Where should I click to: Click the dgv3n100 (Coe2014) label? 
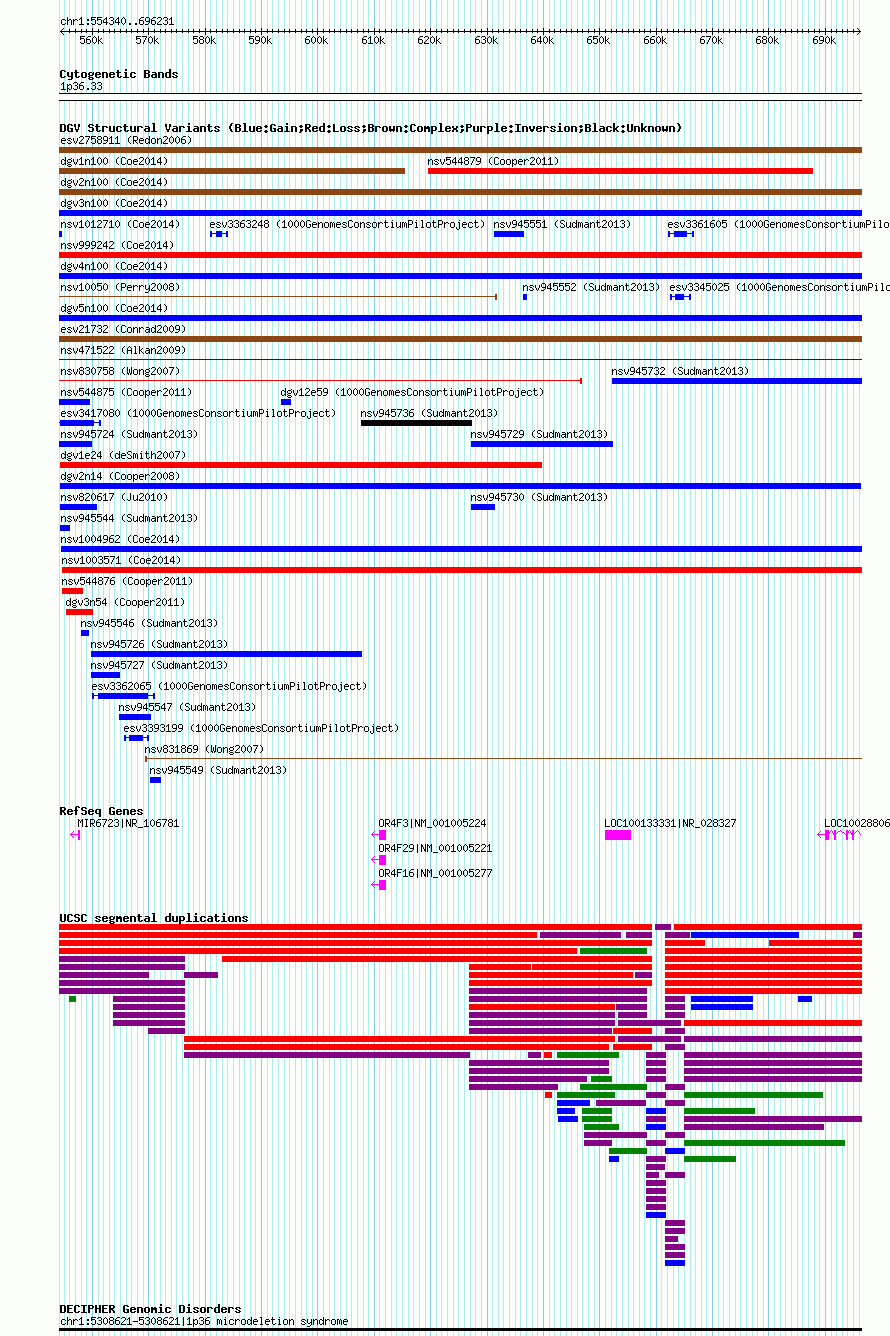point(114,203)
